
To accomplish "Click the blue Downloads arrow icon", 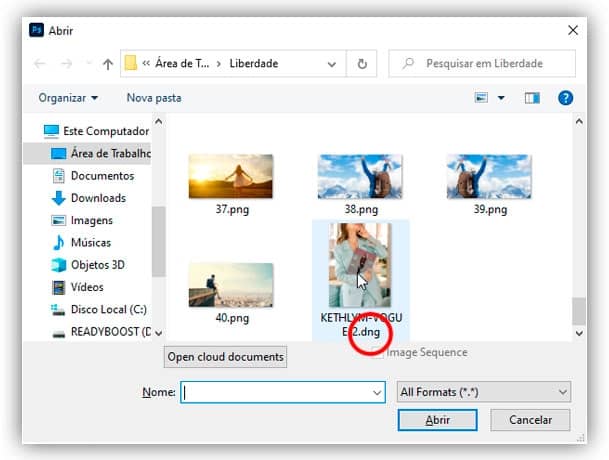I will tap(59, 198).
